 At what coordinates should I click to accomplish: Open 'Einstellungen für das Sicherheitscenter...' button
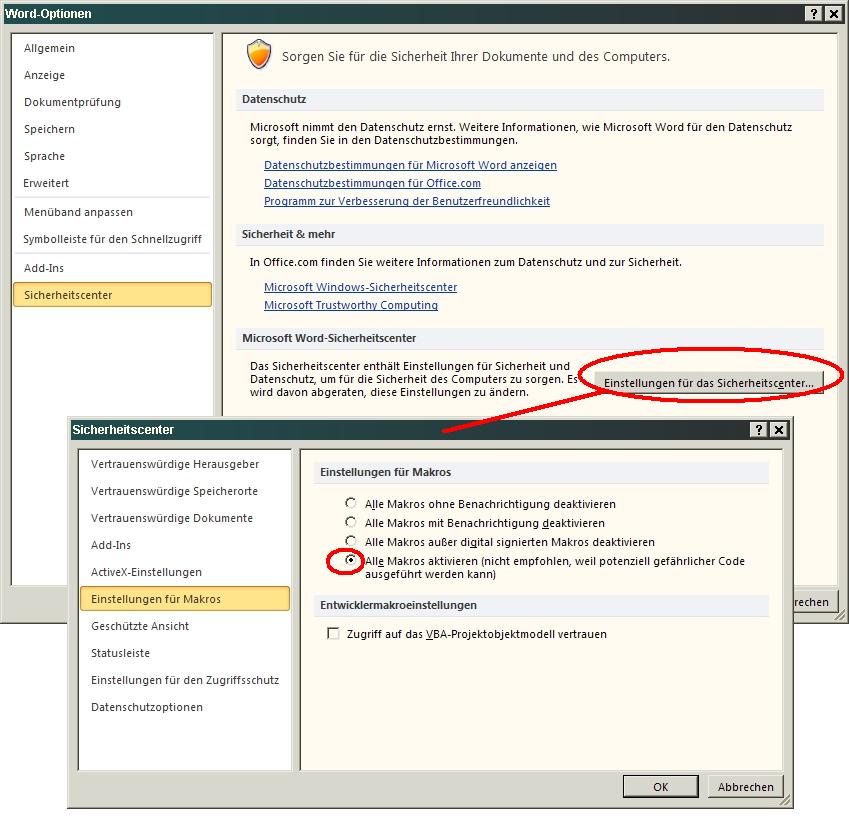click(x=709, y=383)
